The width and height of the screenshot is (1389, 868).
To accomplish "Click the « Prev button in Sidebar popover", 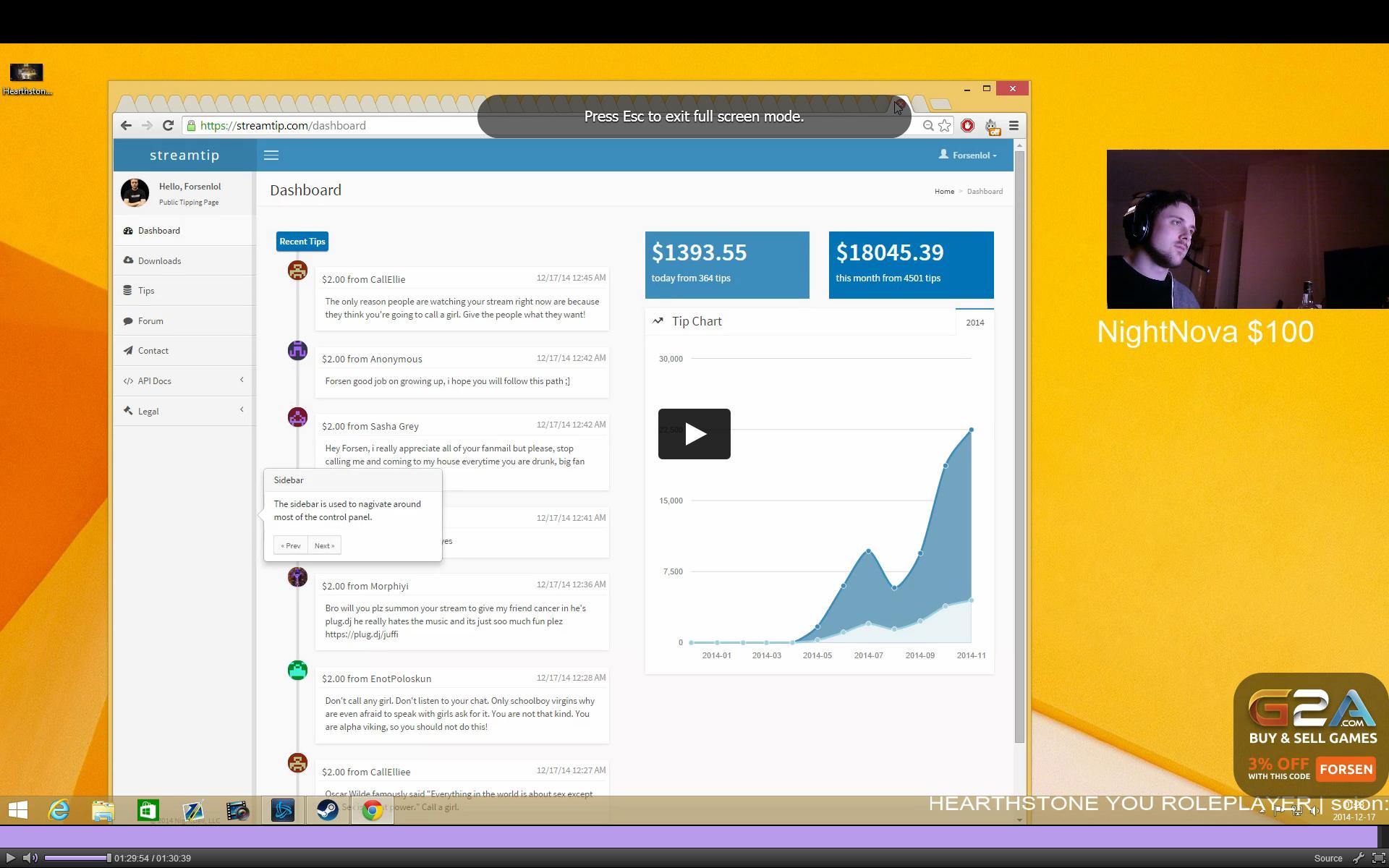I will tap(291, 545).
